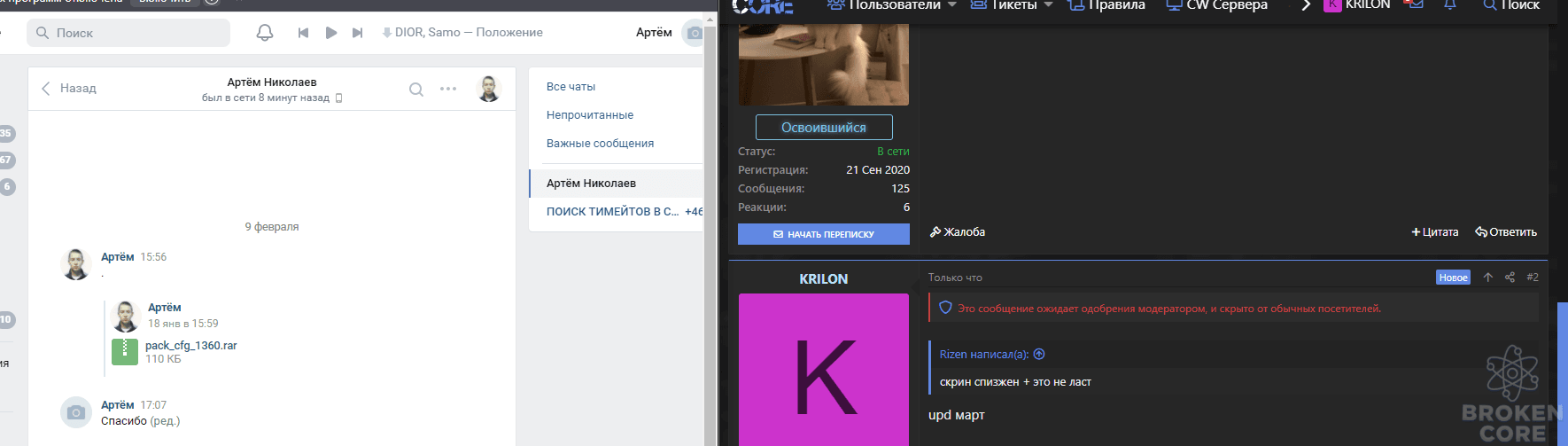Screen dimensions: 1568x446
Task: Open forum alerts bell icon
Action: [1450, 4]
